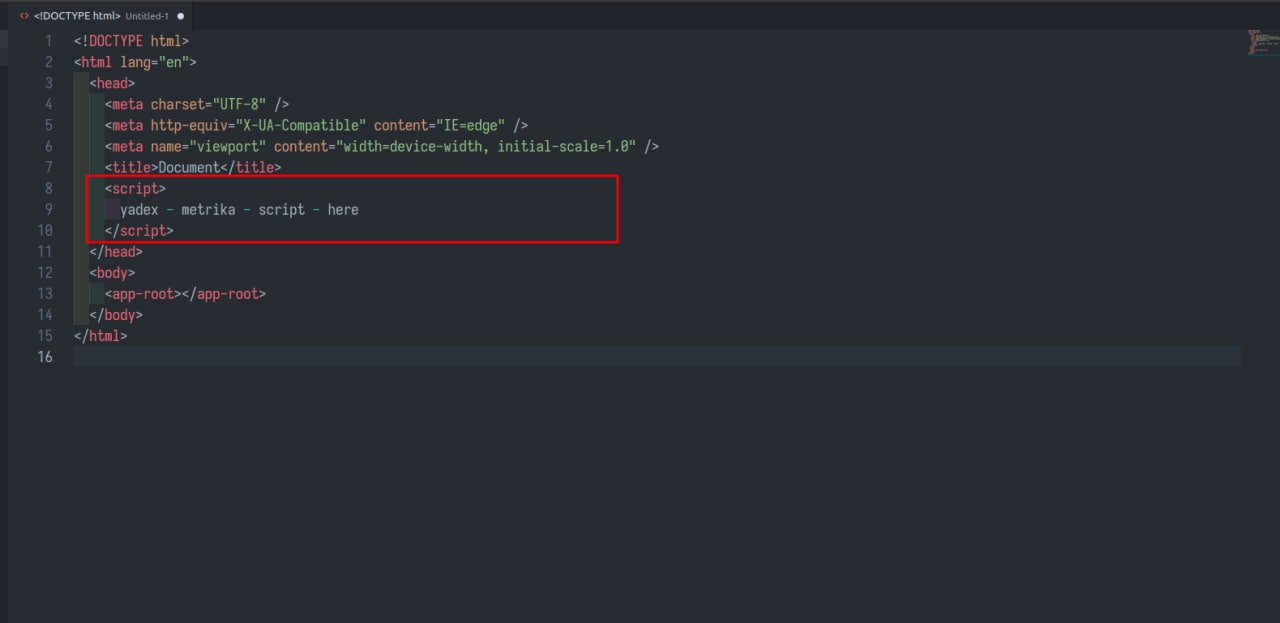Screen dimensions: 1280x623
Task: Click line number 13 in the gutter
Action: click(44, 293)
